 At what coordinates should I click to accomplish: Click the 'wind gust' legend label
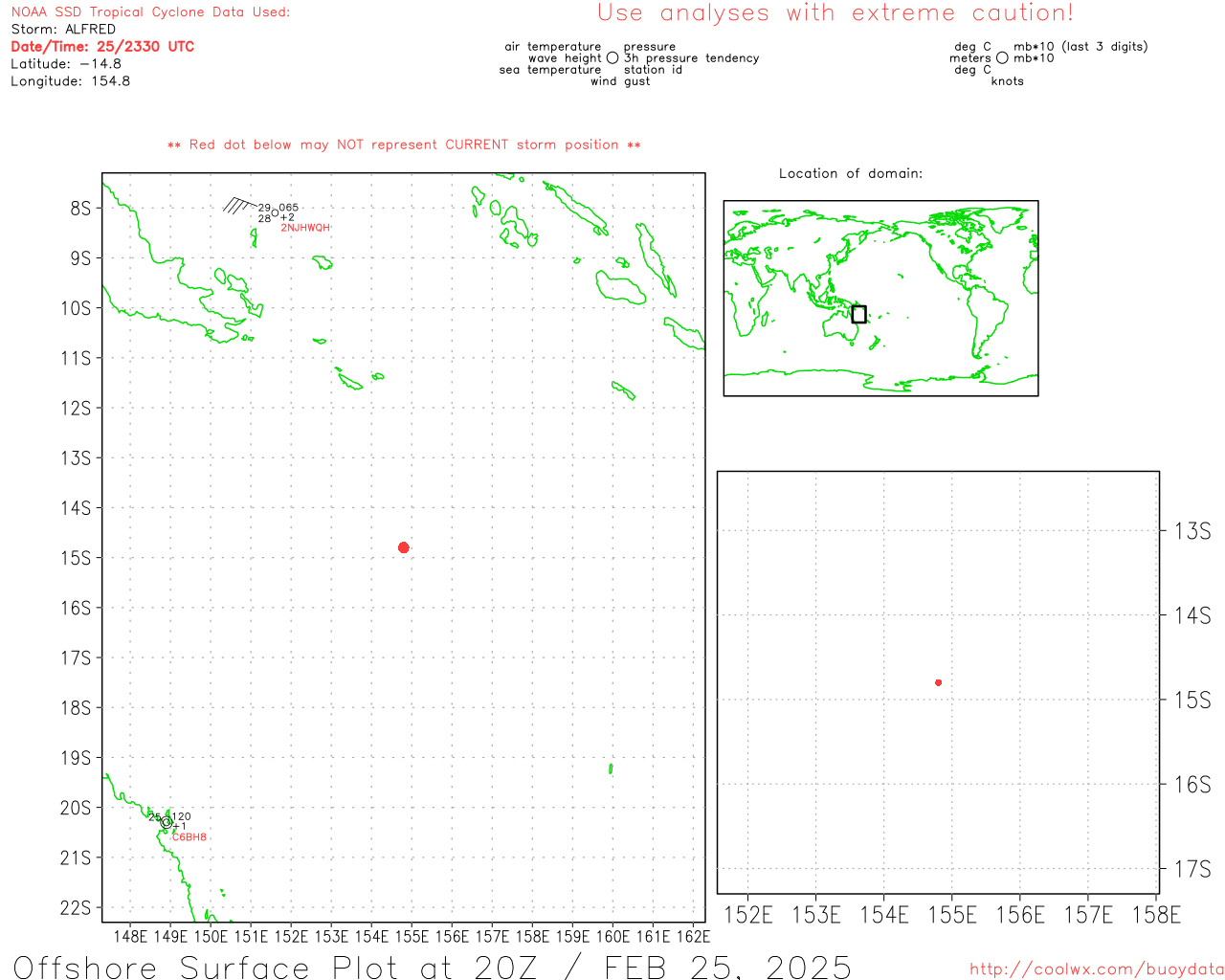tap(620, 81)
